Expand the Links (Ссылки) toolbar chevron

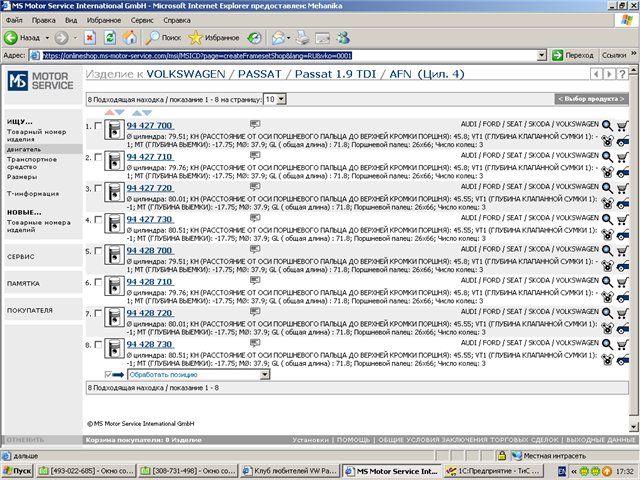(x=633, y=53)
